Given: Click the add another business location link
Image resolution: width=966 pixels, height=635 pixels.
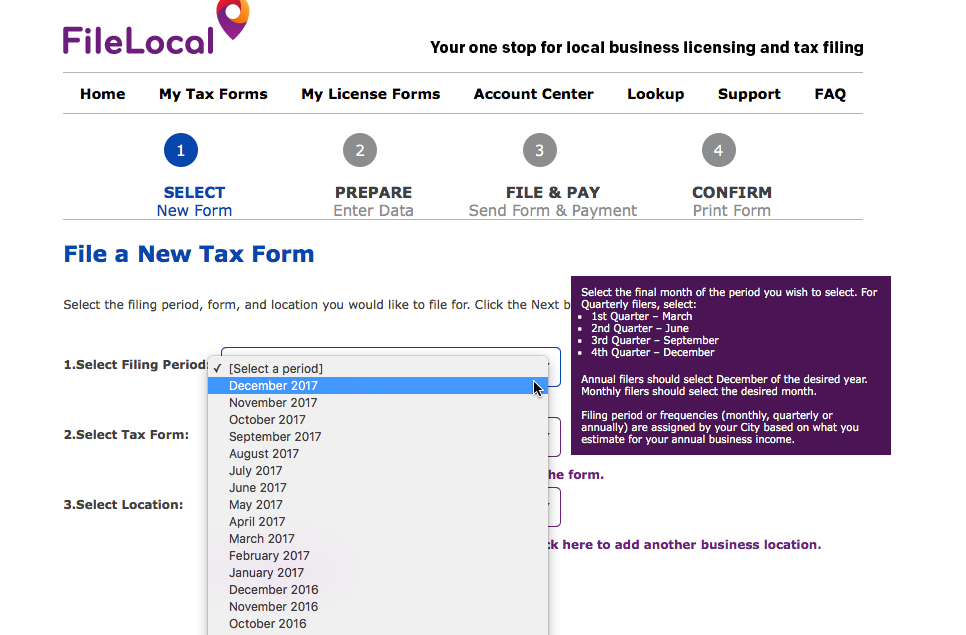Looking at the screenshot, I should click(684, 545).
